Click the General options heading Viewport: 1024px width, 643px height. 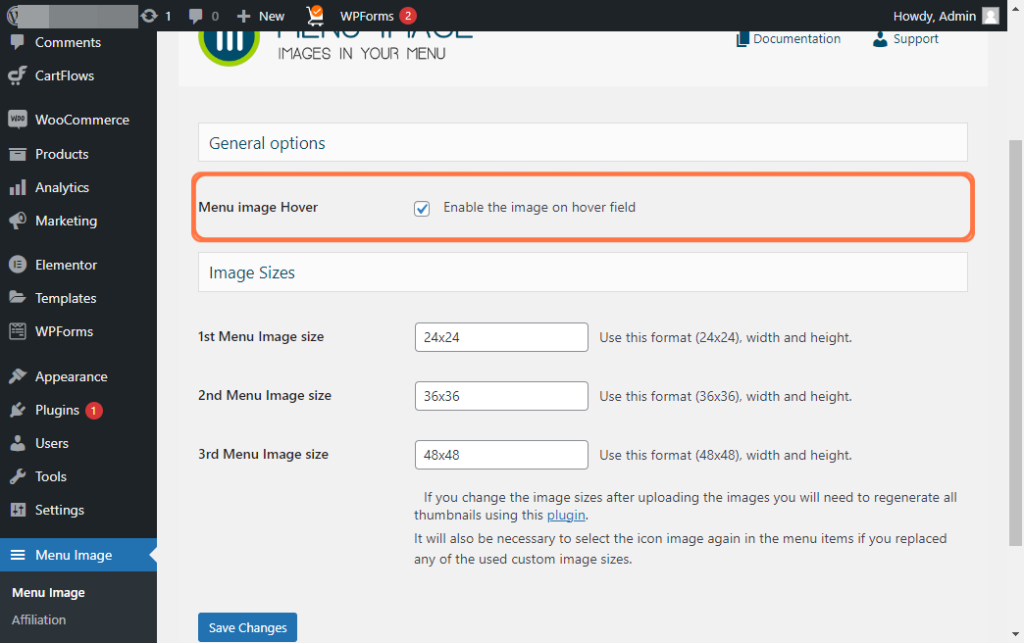(267, 143)
